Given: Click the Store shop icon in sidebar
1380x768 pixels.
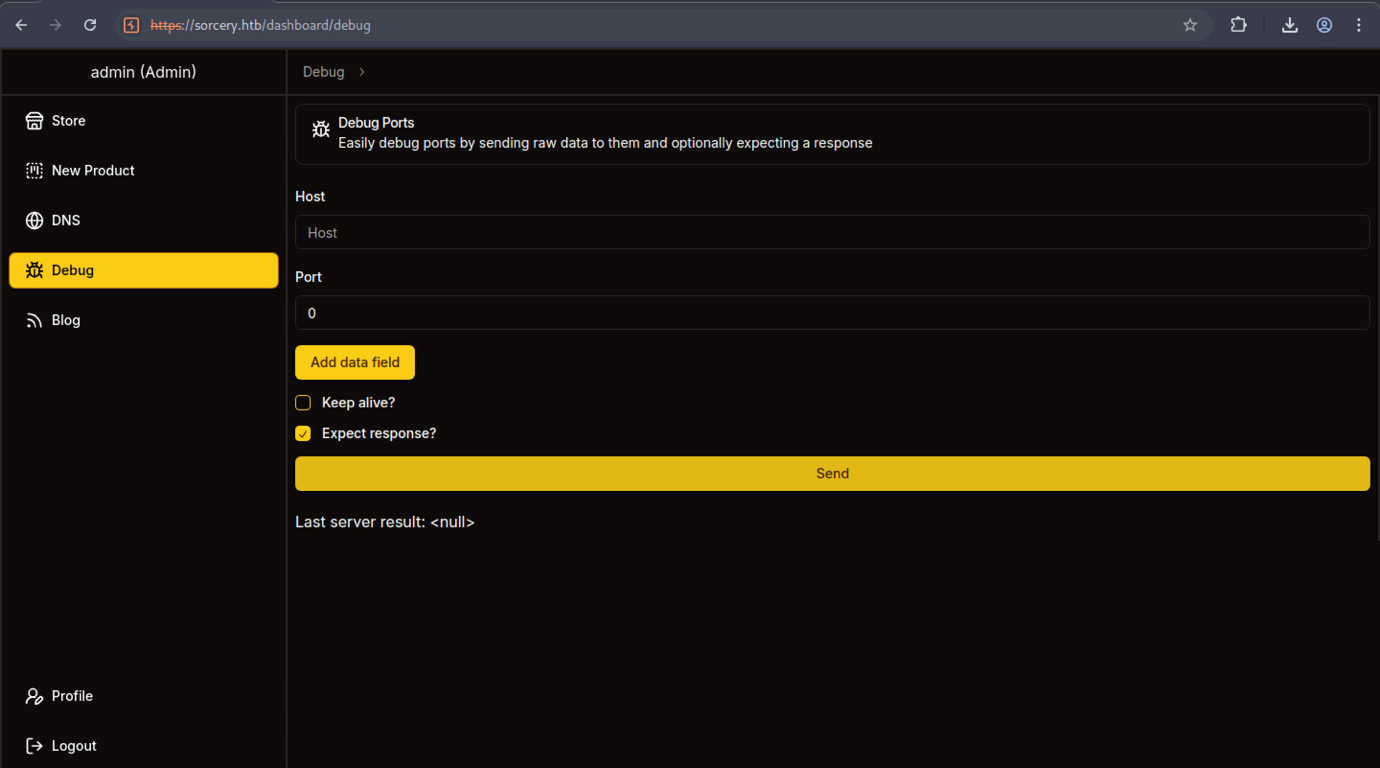Looking at the screenshot, I should click(34, 121).
